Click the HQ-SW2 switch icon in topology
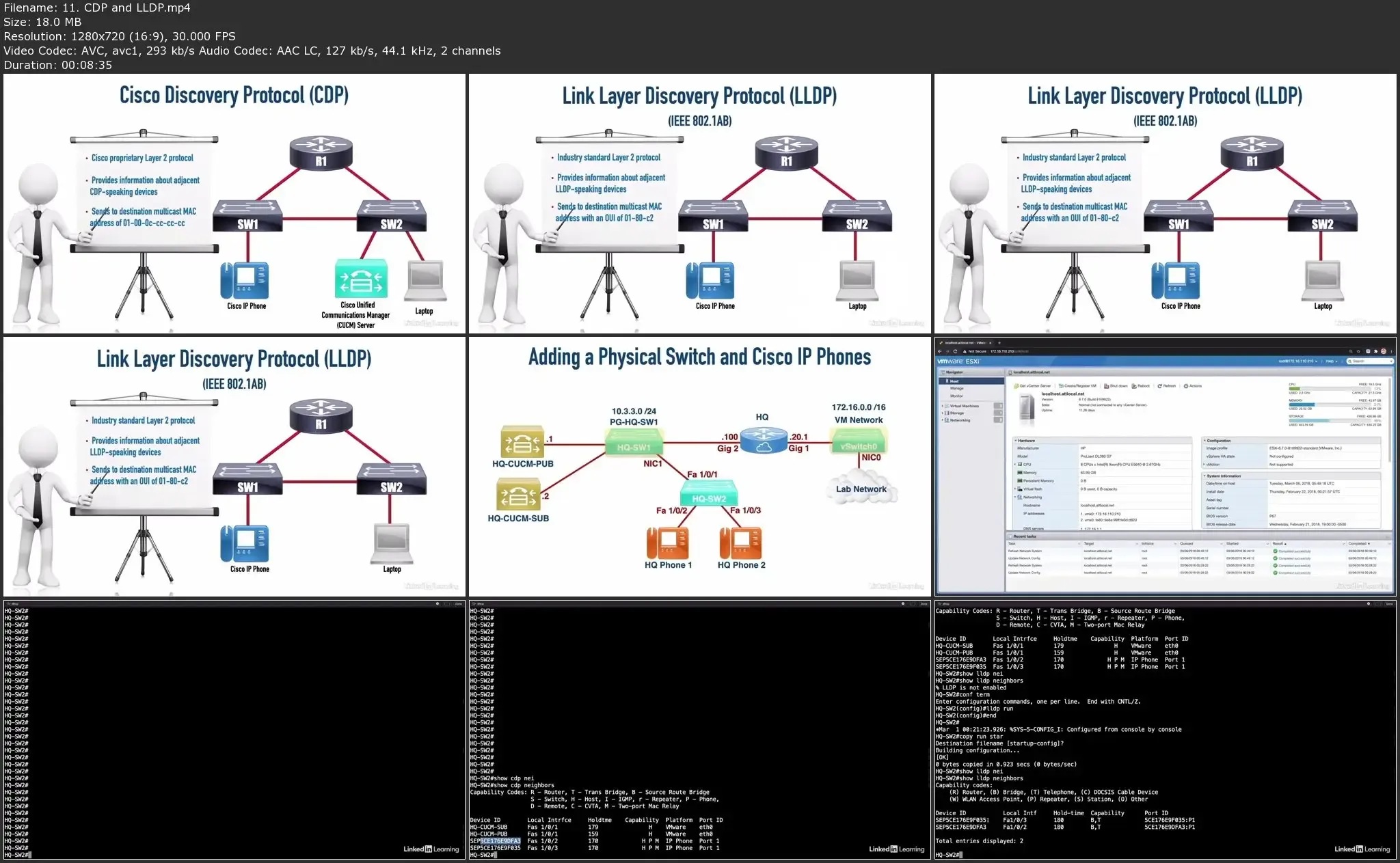The width and height of the screenshot is (1400, 863). coord(709,494)
